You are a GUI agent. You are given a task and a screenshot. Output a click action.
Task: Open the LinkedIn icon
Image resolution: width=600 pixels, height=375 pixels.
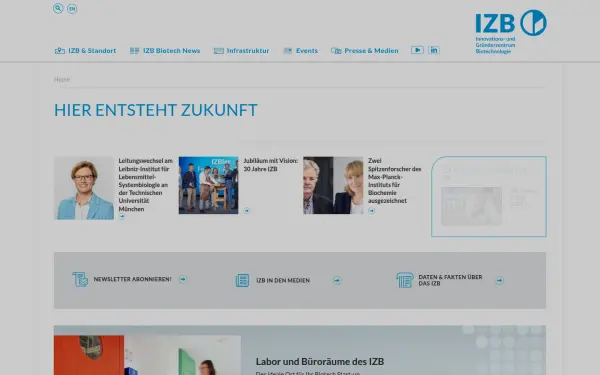[x=434, y=50]
